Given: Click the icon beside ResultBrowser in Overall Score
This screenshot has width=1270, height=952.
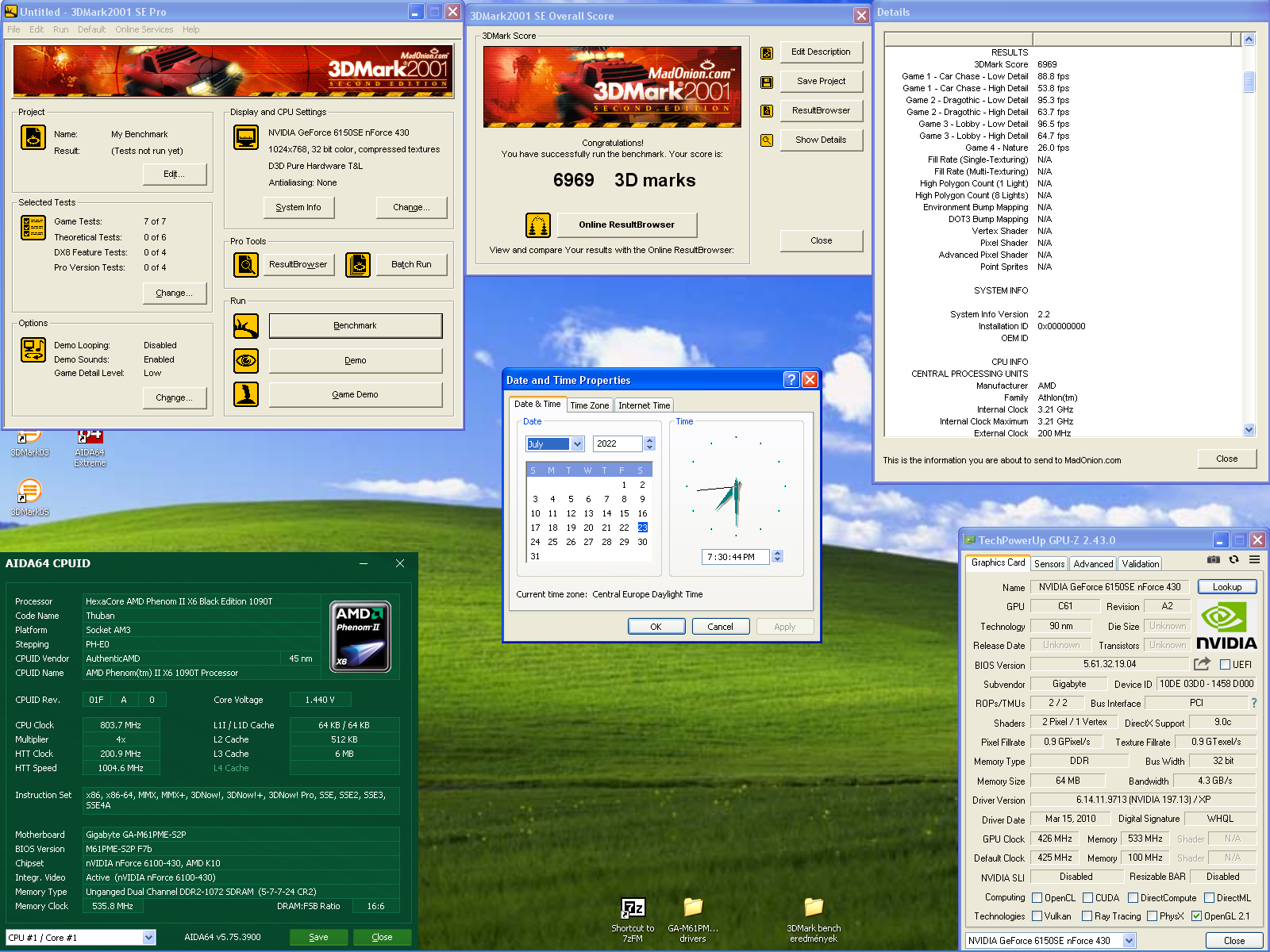Looking at the screenshot, I should click(767, 111).
